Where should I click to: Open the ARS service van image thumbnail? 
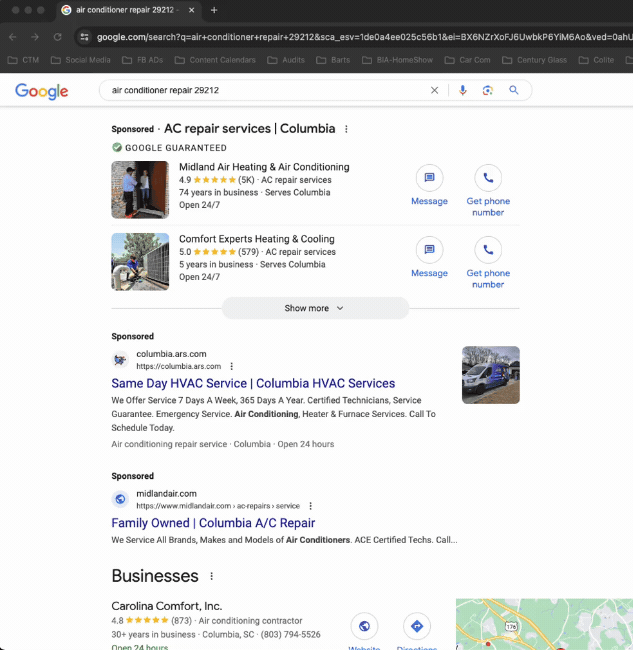point(491,375)
